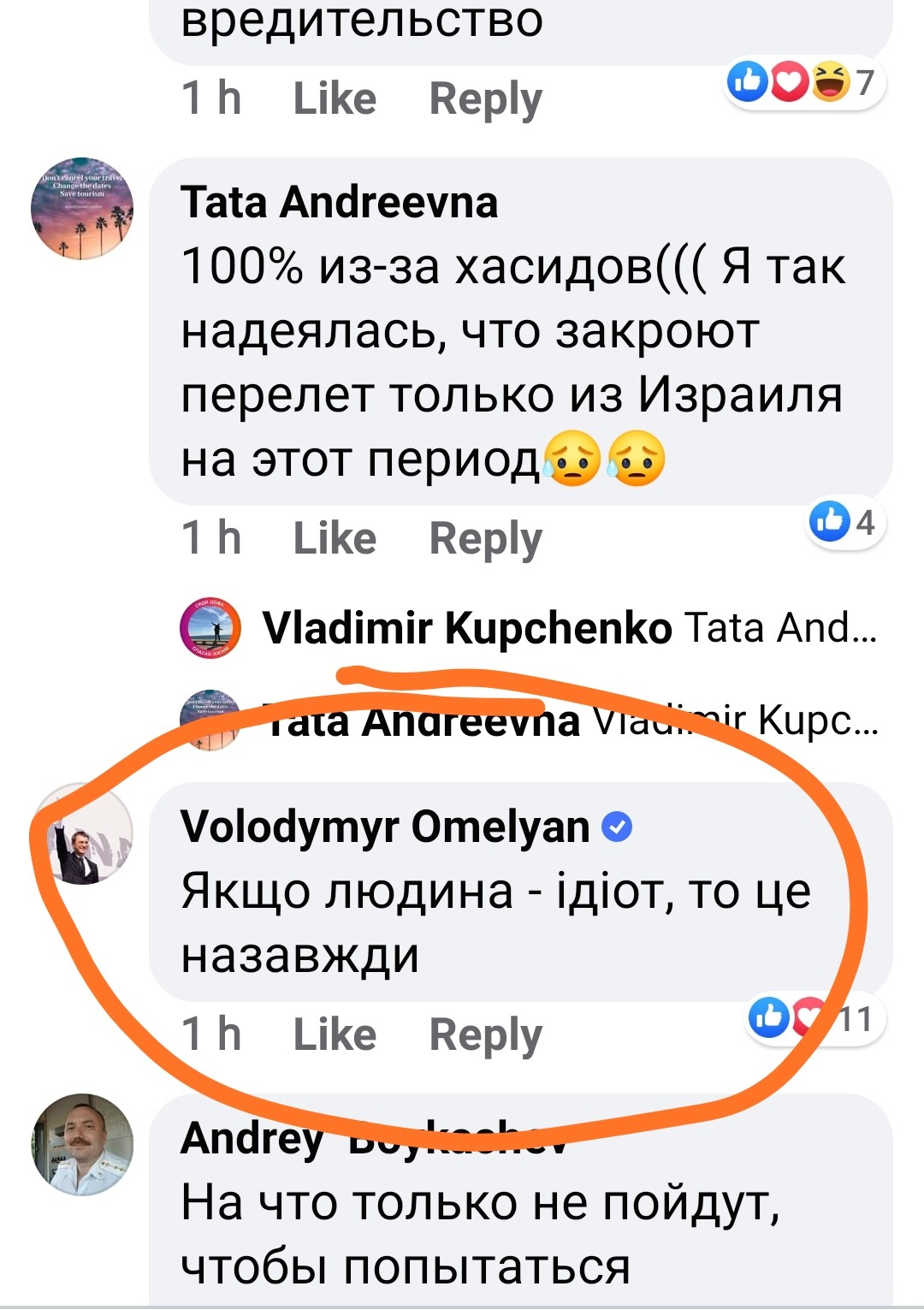The width and height of the screenshot is (924, 1310).
Task: Like Volodymyr Omelyan's comment
Action: pos(335,1034)
